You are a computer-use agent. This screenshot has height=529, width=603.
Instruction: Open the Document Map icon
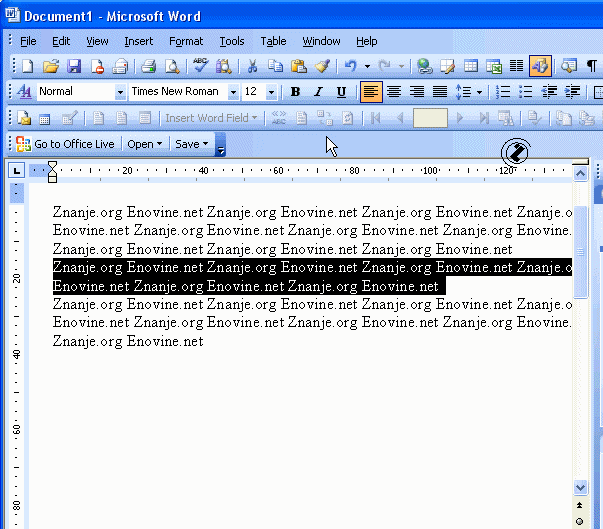569,67
